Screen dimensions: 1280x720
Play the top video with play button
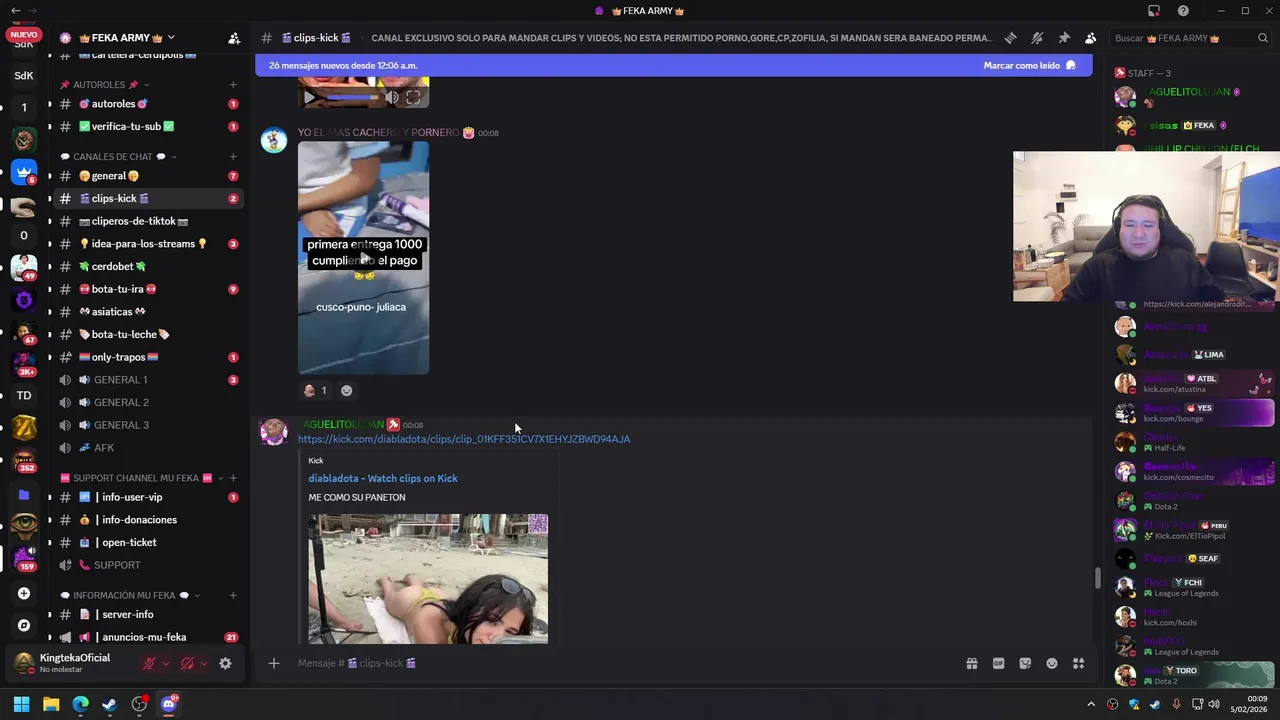(x=309, y=97)
